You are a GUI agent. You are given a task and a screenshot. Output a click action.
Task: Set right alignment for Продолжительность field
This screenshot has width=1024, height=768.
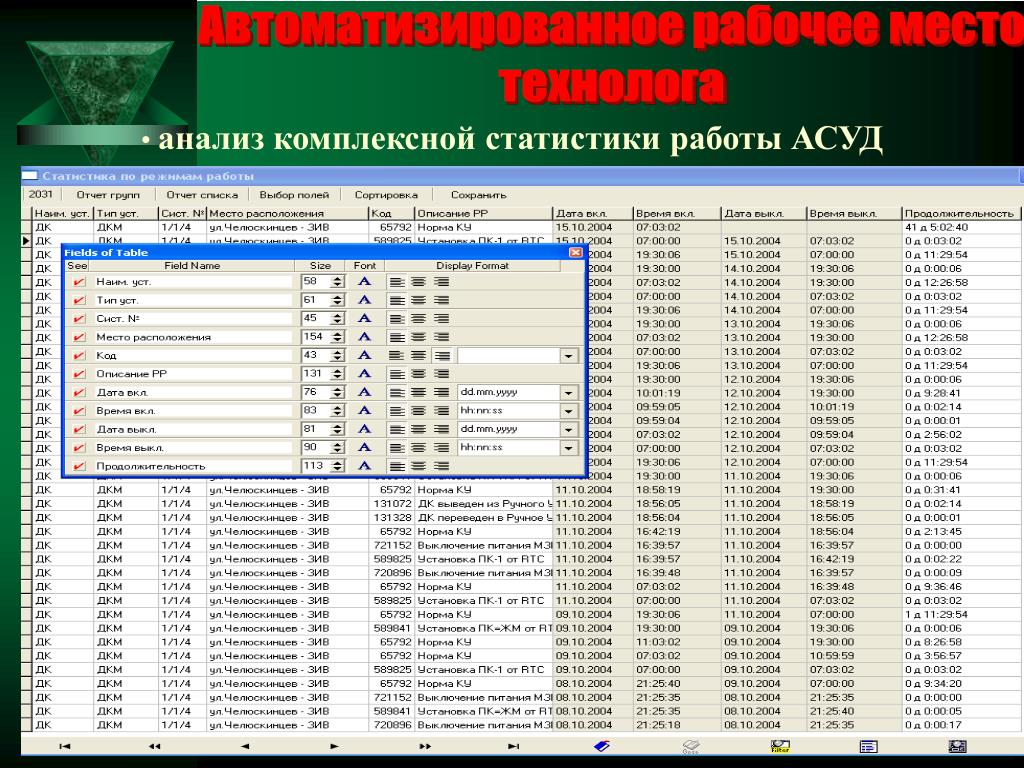[441, 466]
